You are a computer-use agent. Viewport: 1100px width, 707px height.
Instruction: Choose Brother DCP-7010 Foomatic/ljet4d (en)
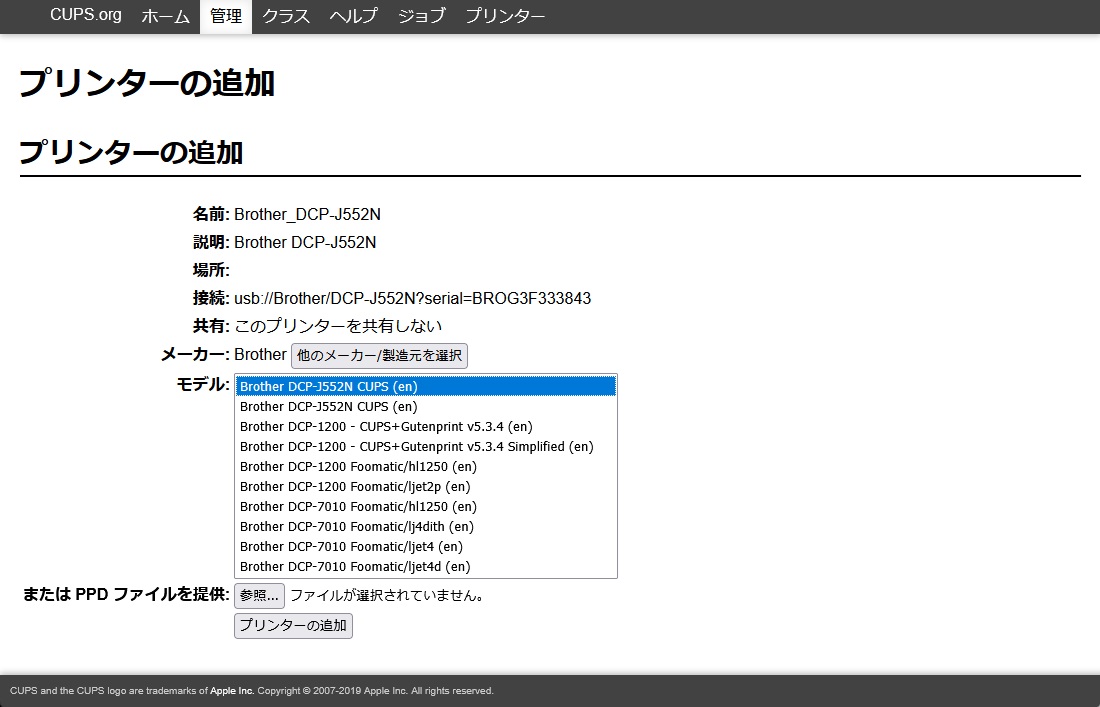pos(426,567)
